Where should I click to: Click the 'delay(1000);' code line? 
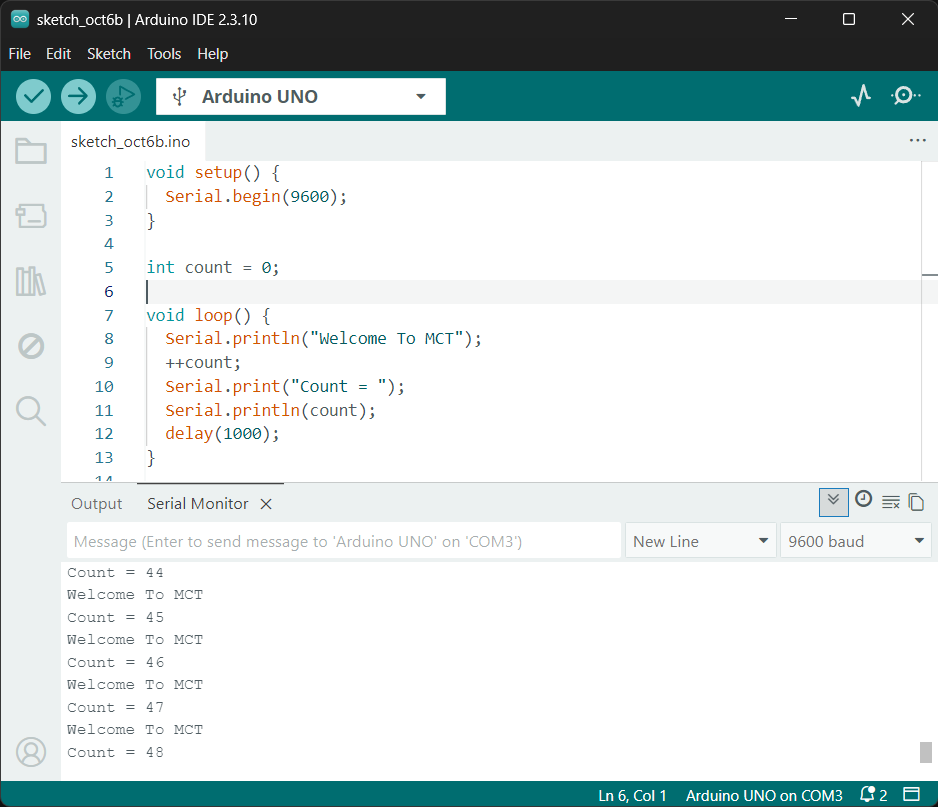coord(223,434)
